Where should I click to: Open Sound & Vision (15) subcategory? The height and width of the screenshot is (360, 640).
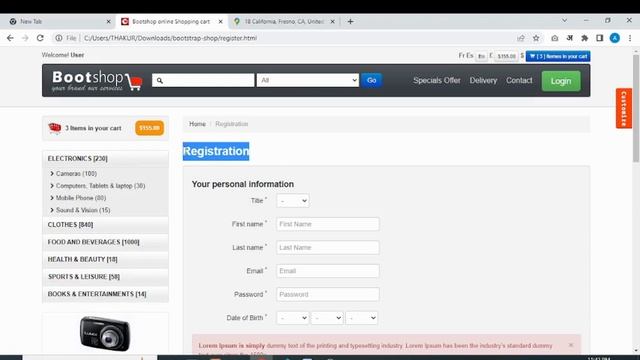tap(82, 210)
